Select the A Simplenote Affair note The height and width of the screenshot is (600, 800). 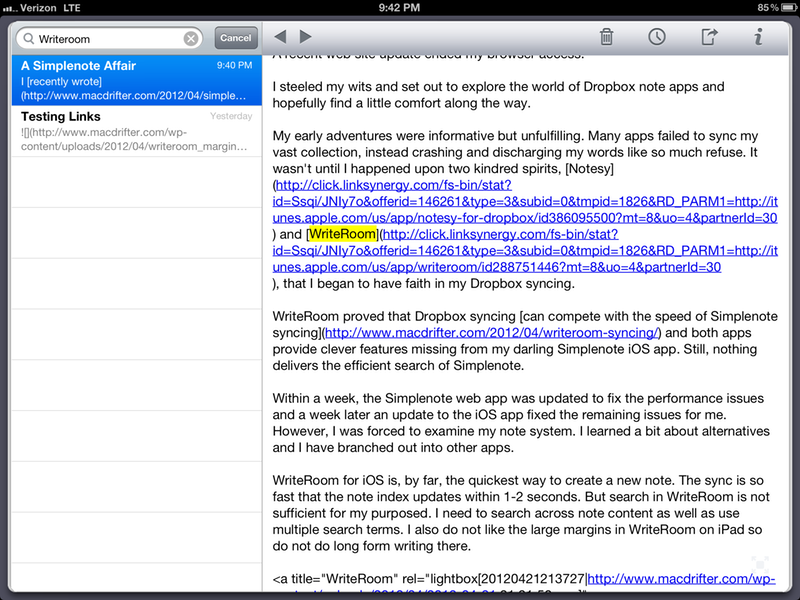tap(137, 80)
